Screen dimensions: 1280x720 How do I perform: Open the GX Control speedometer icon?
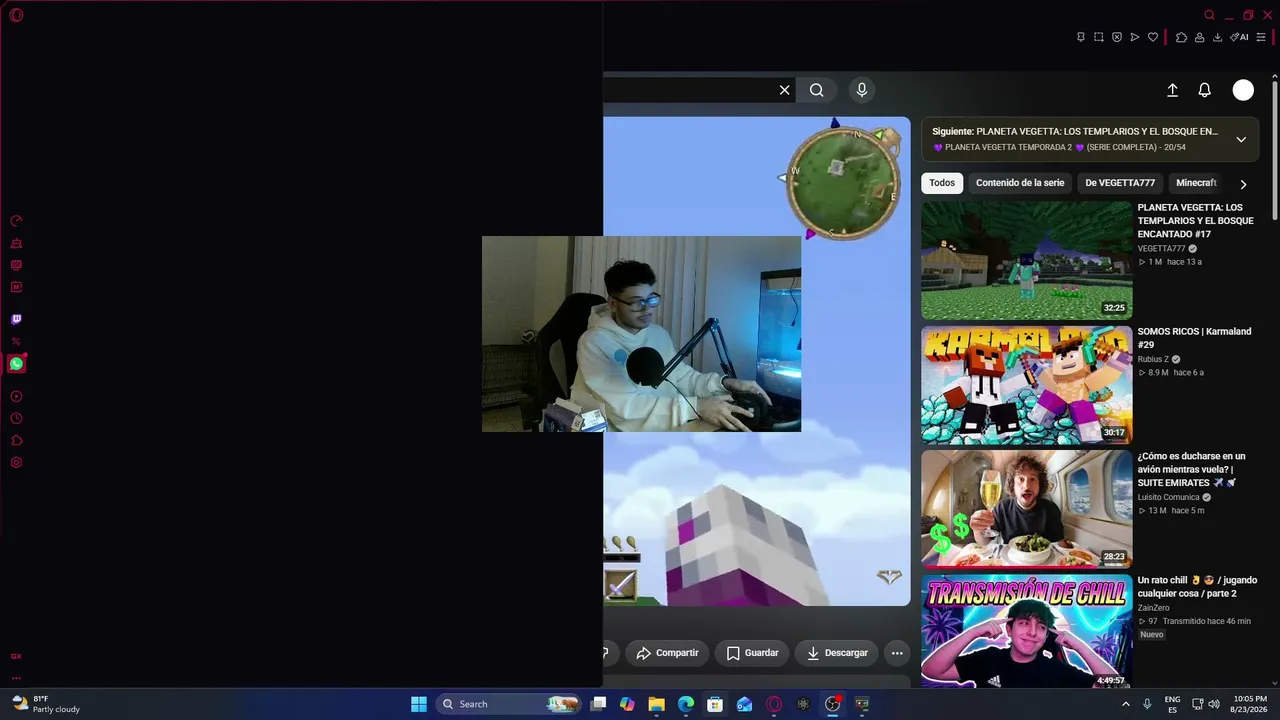point(16,221)
